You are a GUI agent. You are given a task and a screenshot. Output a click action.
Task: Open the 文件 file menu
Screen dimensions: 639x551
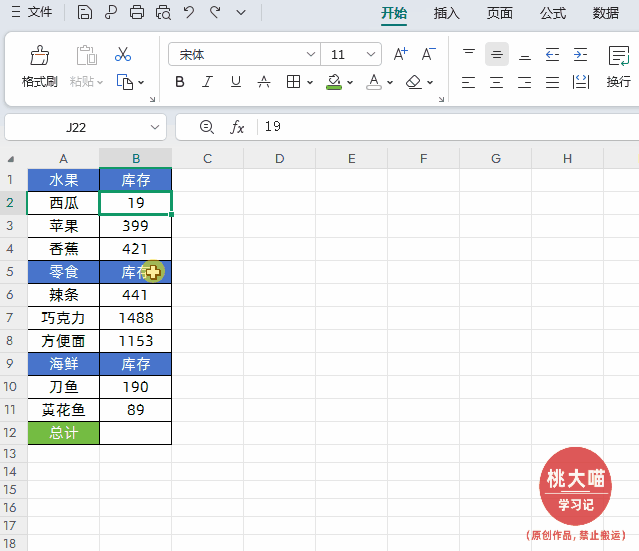[32, 12]
